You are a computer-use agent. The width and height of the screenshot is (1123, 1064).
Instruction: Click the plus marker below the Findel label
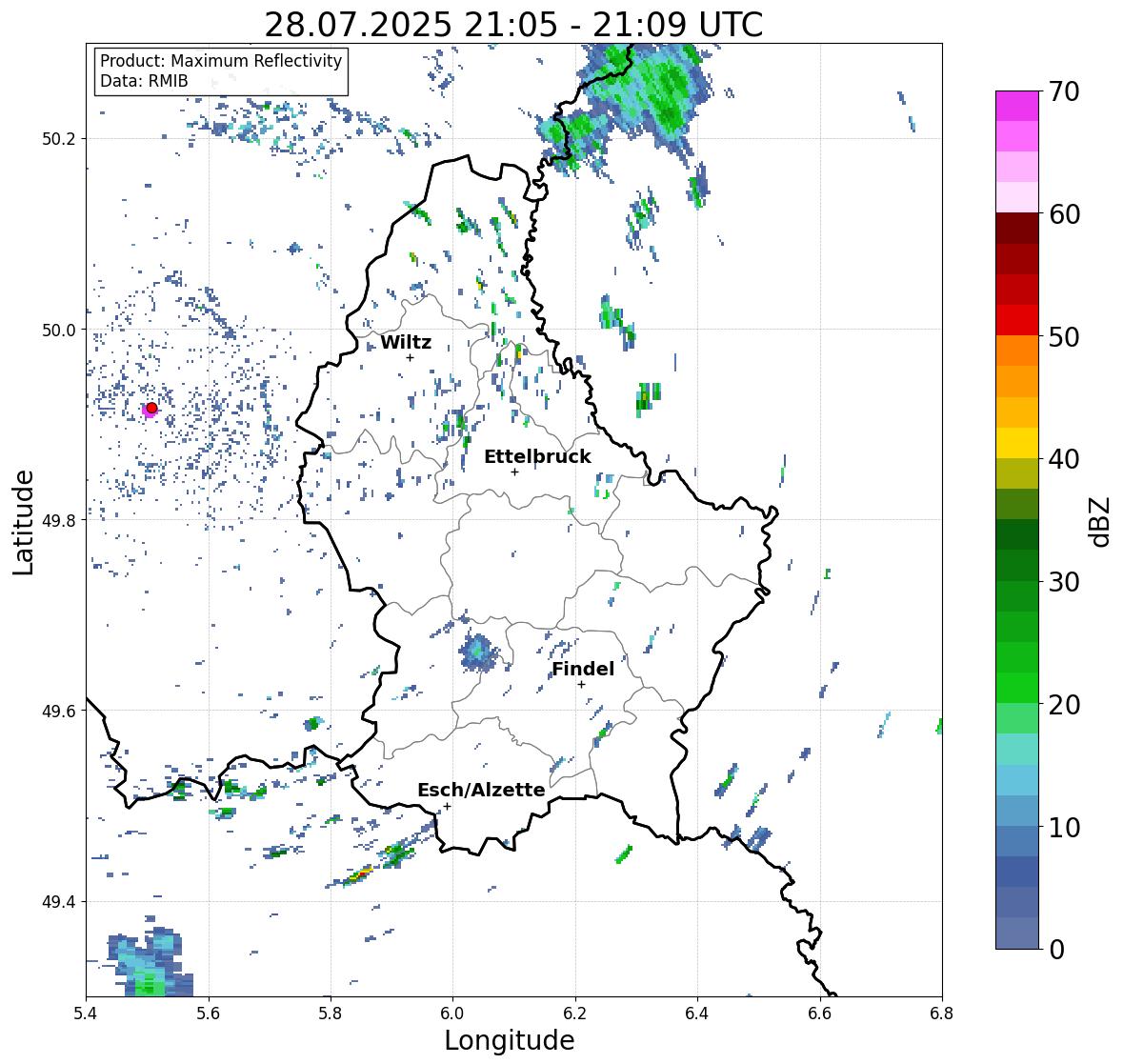point(582,685)
